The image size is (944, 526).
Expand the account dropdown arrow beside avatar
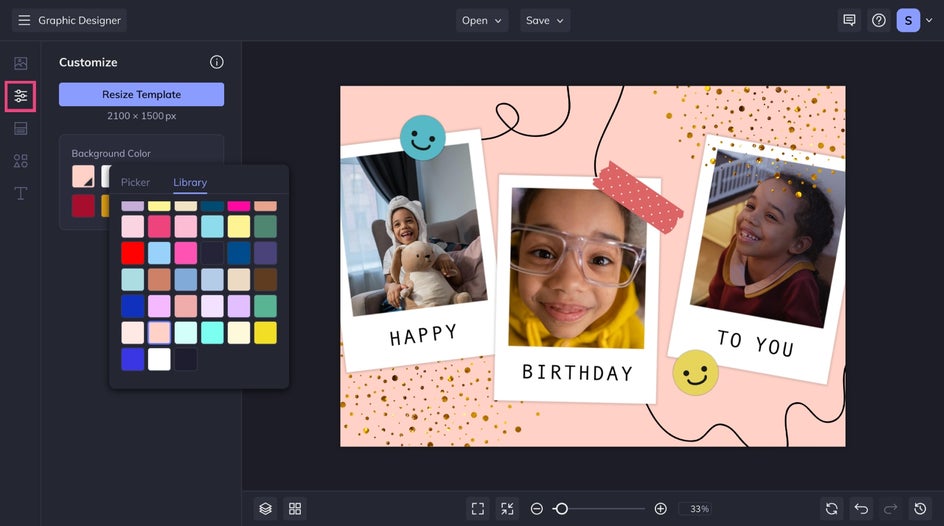(929, 20)
